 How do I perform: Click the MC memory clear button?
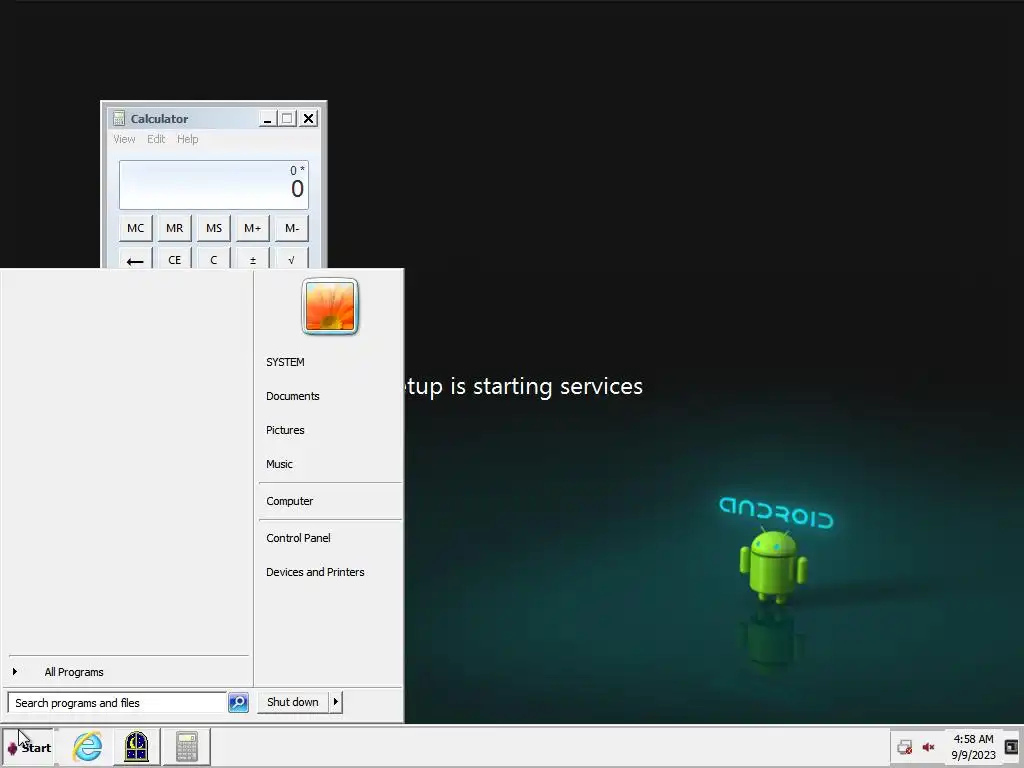click(136, 228)
